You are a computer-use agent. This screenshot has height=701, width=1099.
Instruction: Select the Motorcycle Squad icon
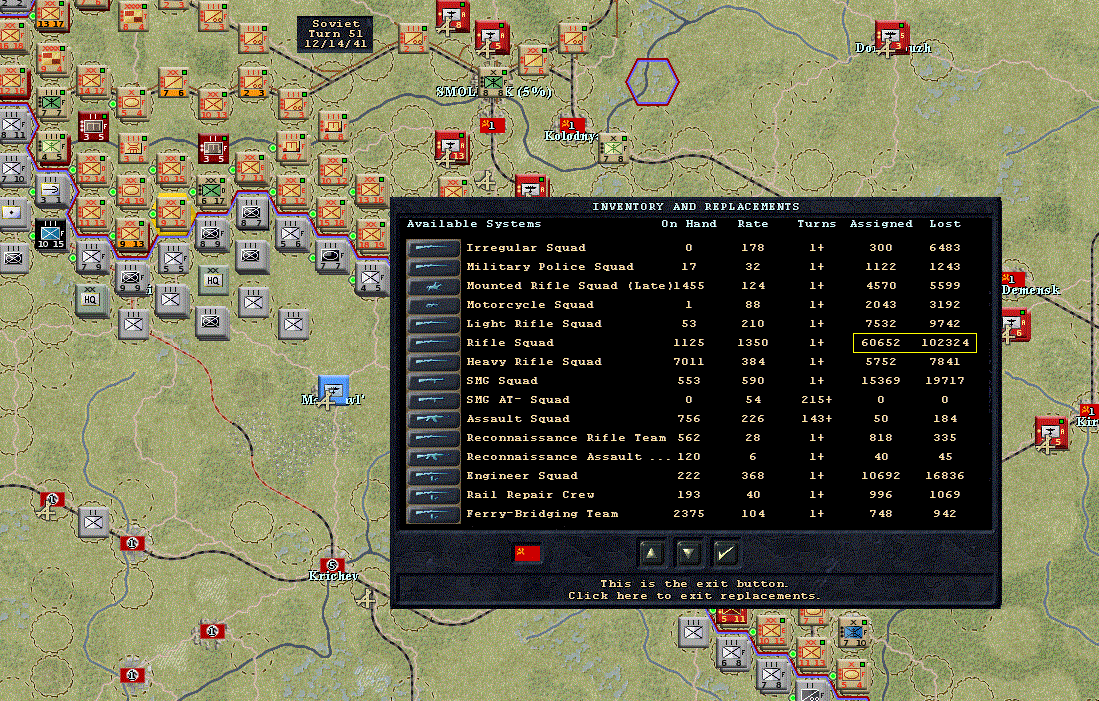point(433,305)
